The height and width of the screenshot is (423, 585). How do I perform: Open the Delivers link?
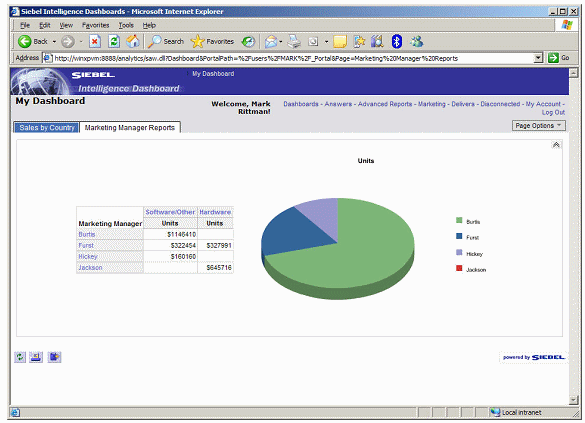(x=463, y=104)
